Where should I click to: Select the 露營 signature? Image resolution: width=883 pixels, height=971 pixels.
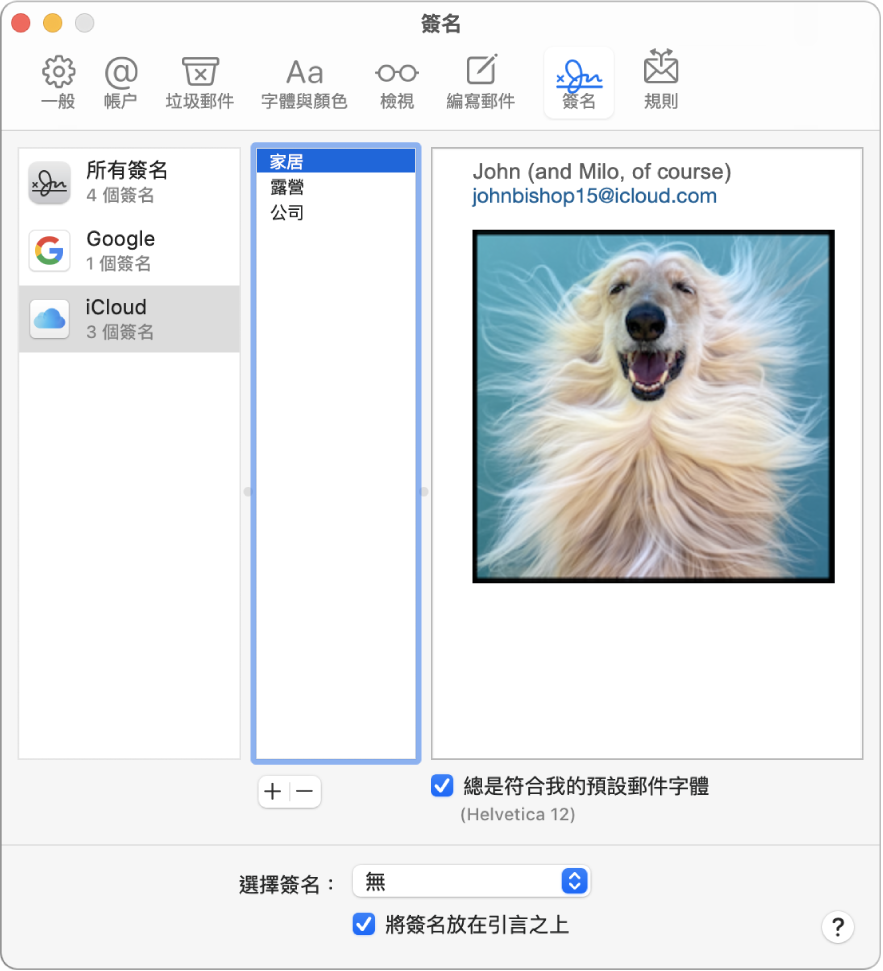tap(336, 187)
